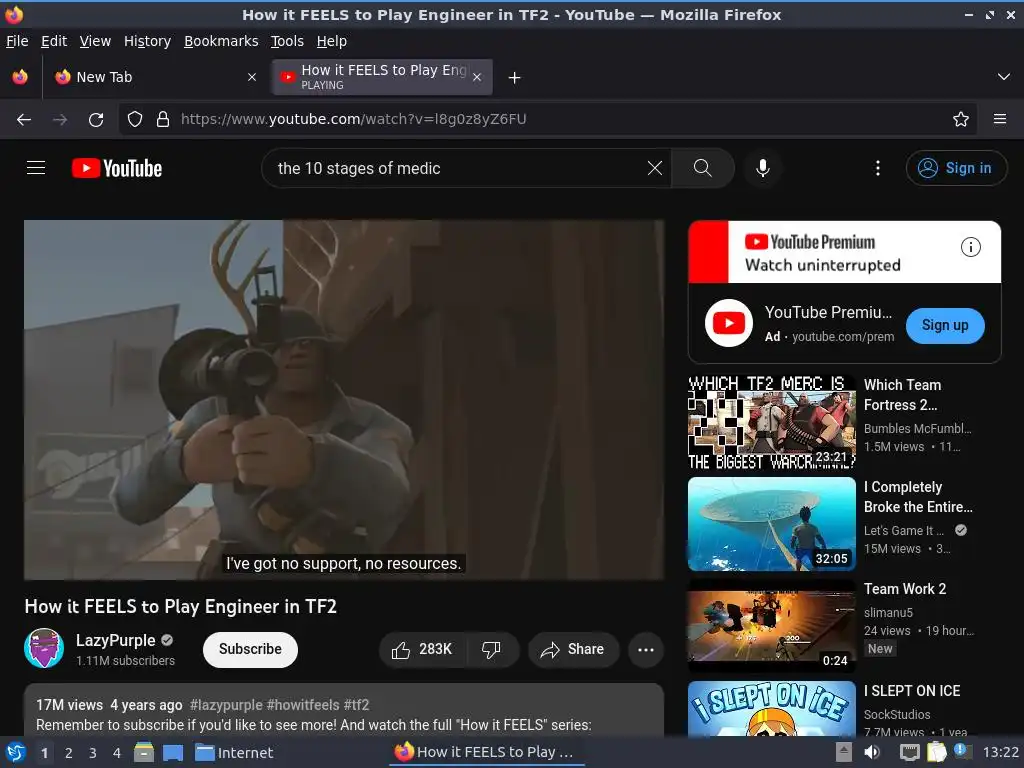Screen dimensions: 1024x768
Task: Open 'I Completely Broke the Entire...' thumbnail
Action: (x=772, y=524)
